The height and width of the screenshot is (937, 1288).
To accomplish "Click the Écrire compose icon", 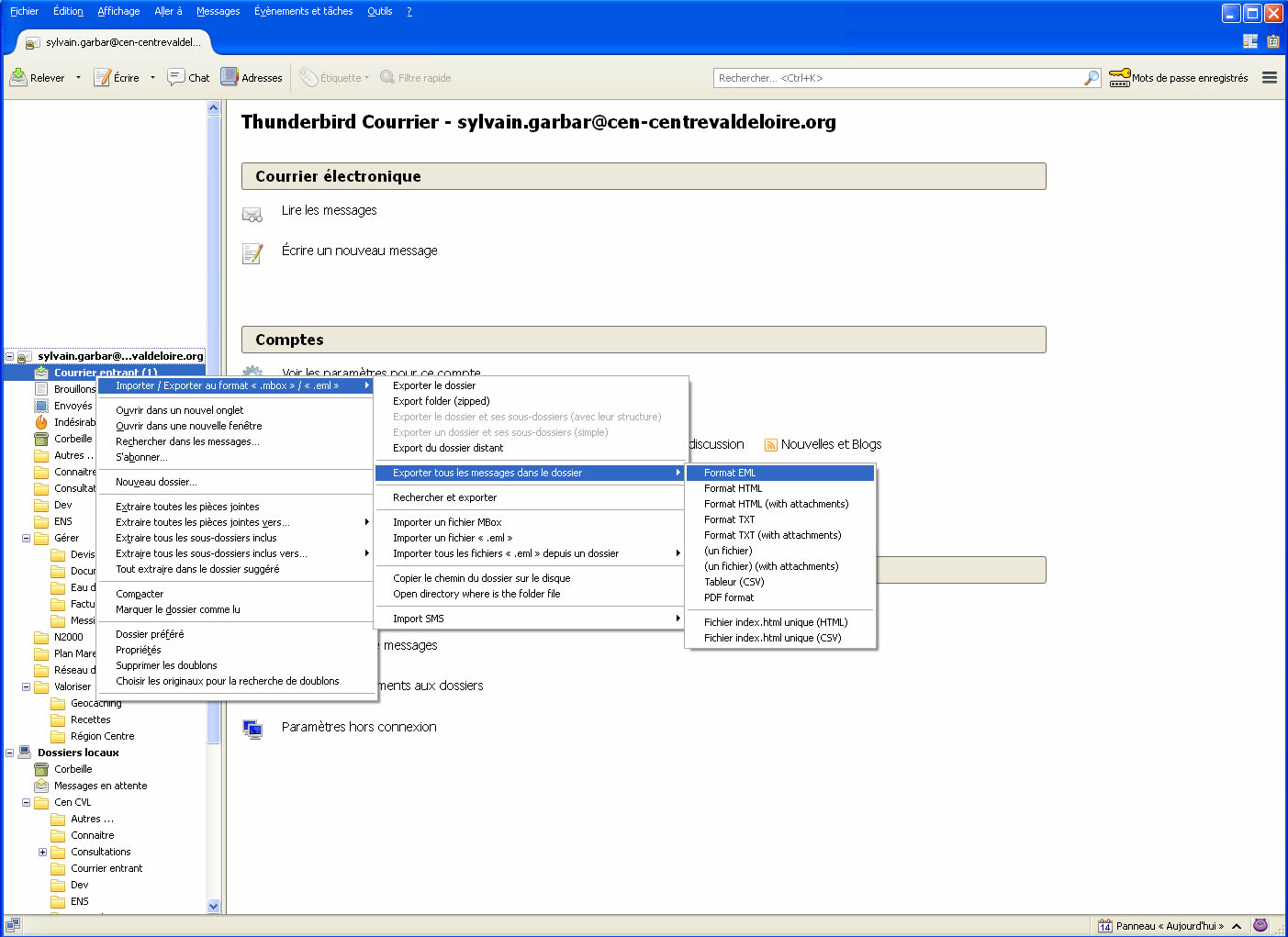I will click(x=103, y=78).
